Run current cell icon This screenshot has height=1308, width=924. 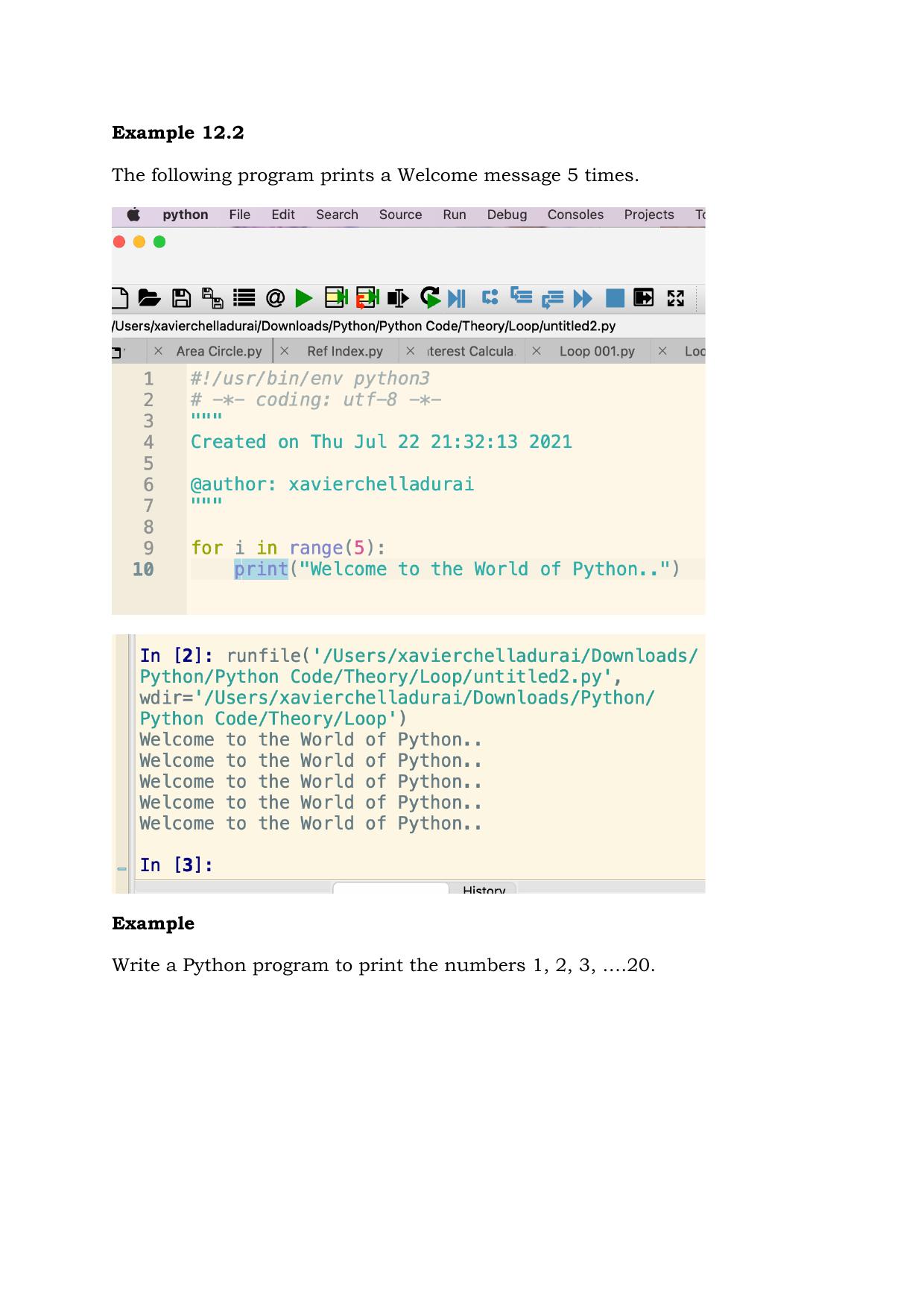(337, 299)
